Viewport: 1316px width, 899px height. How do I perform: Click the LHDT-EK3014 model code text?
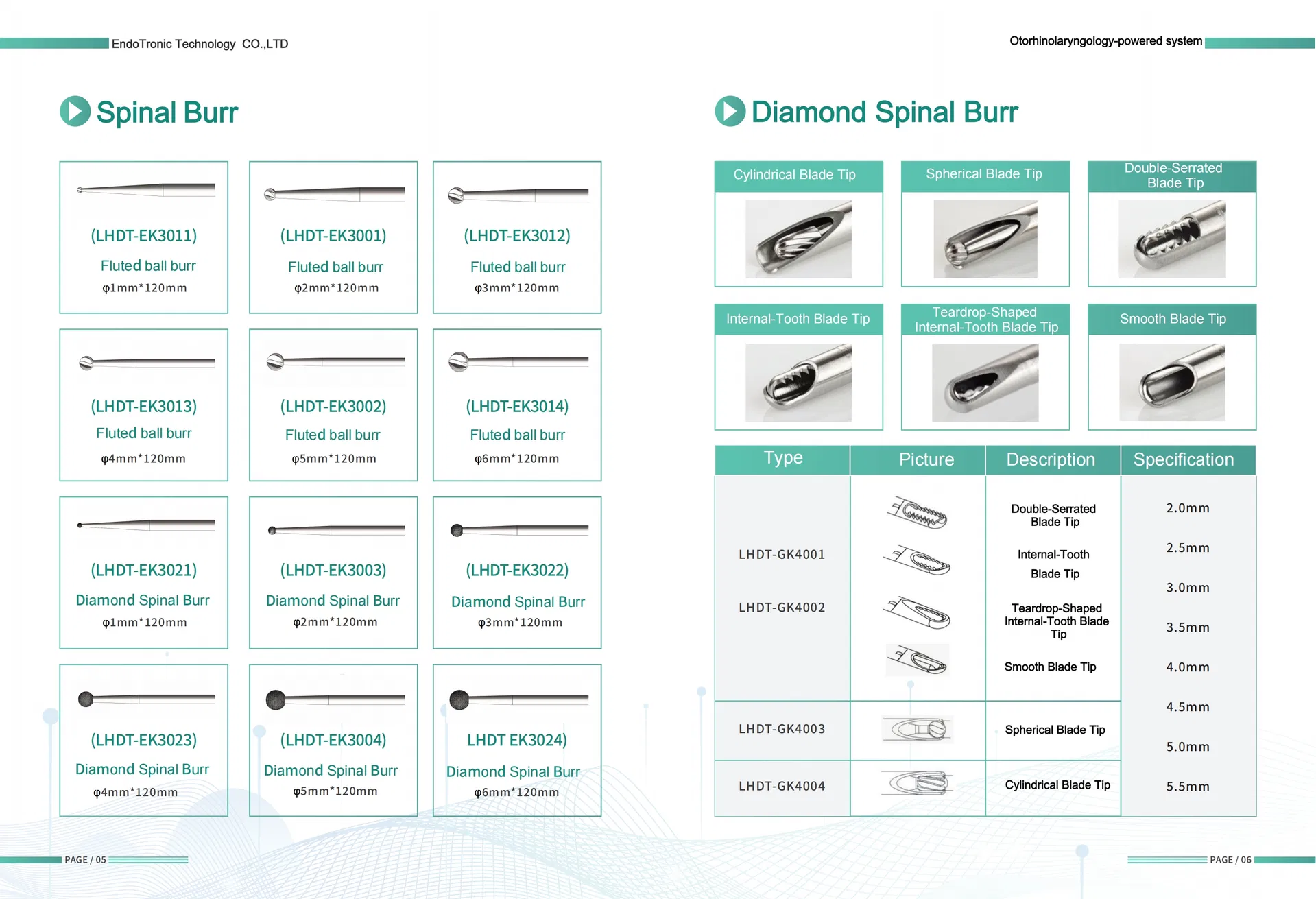517,407
